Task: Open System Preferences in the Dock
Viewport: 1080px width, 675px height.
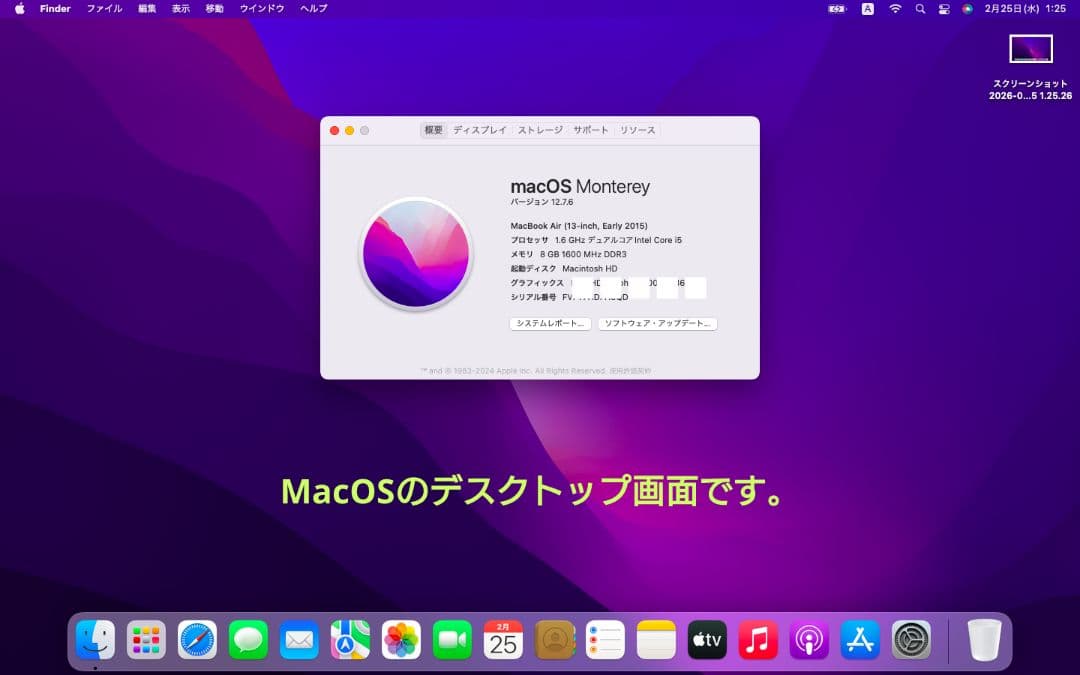Action: click(x=911, y=639)
